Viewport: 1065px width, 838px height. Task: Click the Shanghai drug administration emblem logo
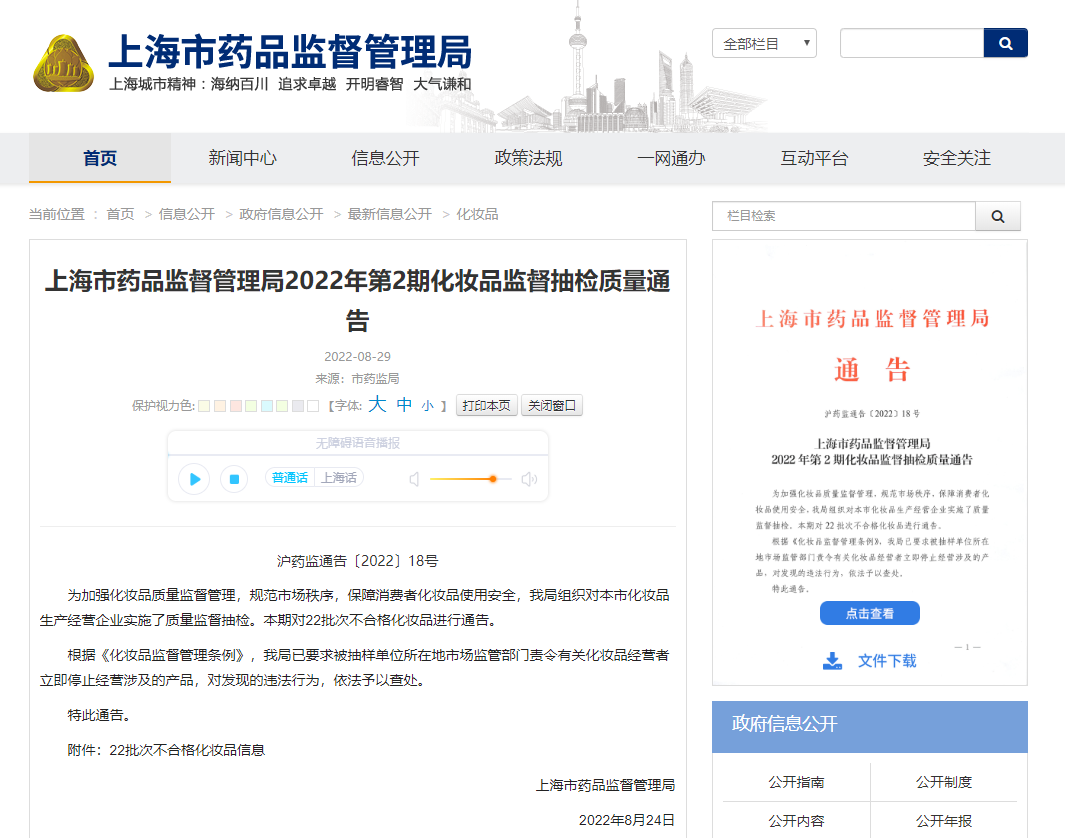tap(63, 63)
